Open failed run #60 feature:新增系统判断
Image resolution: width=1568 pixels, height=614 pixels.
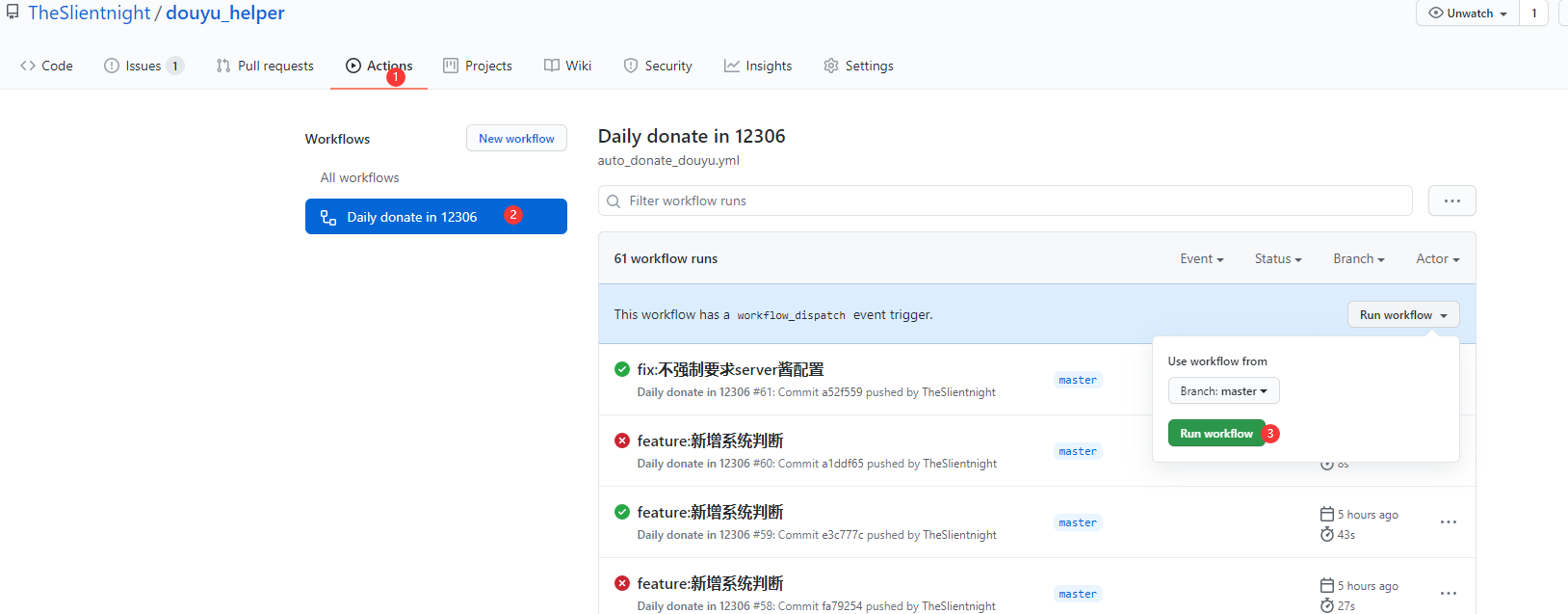(x=710, y=440)
